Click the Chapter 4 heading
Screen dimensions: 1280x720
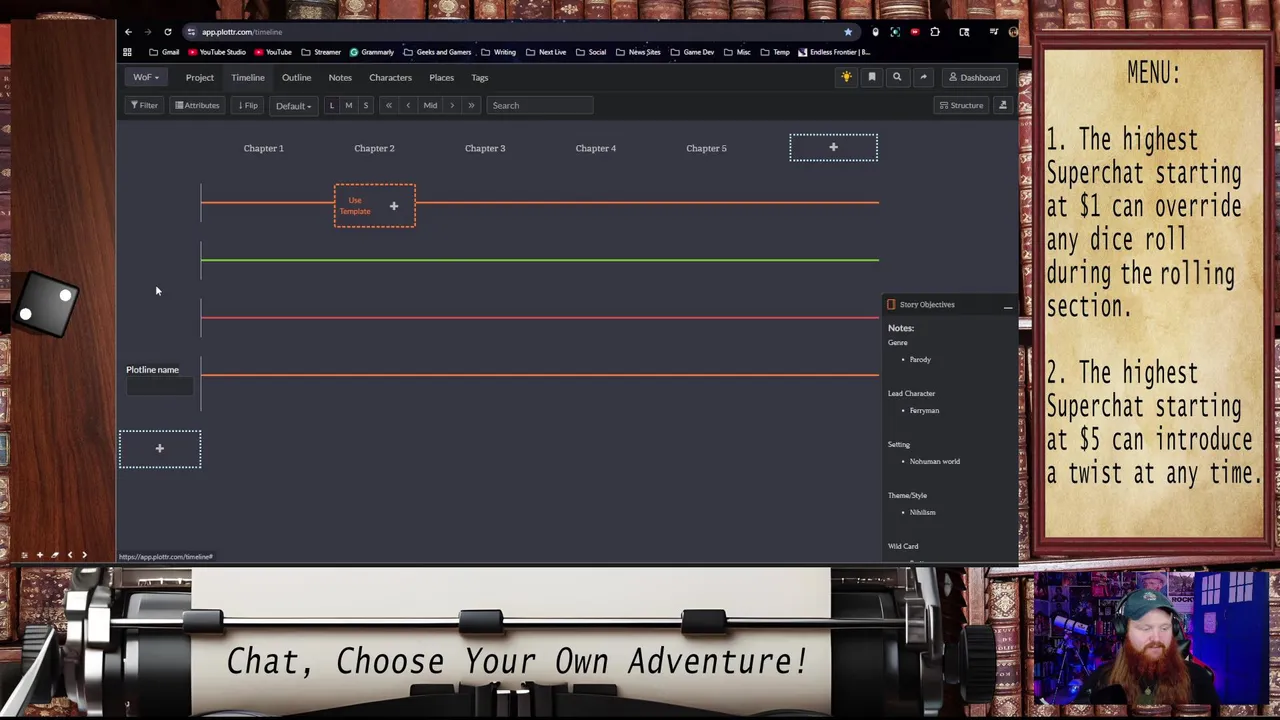596,148
